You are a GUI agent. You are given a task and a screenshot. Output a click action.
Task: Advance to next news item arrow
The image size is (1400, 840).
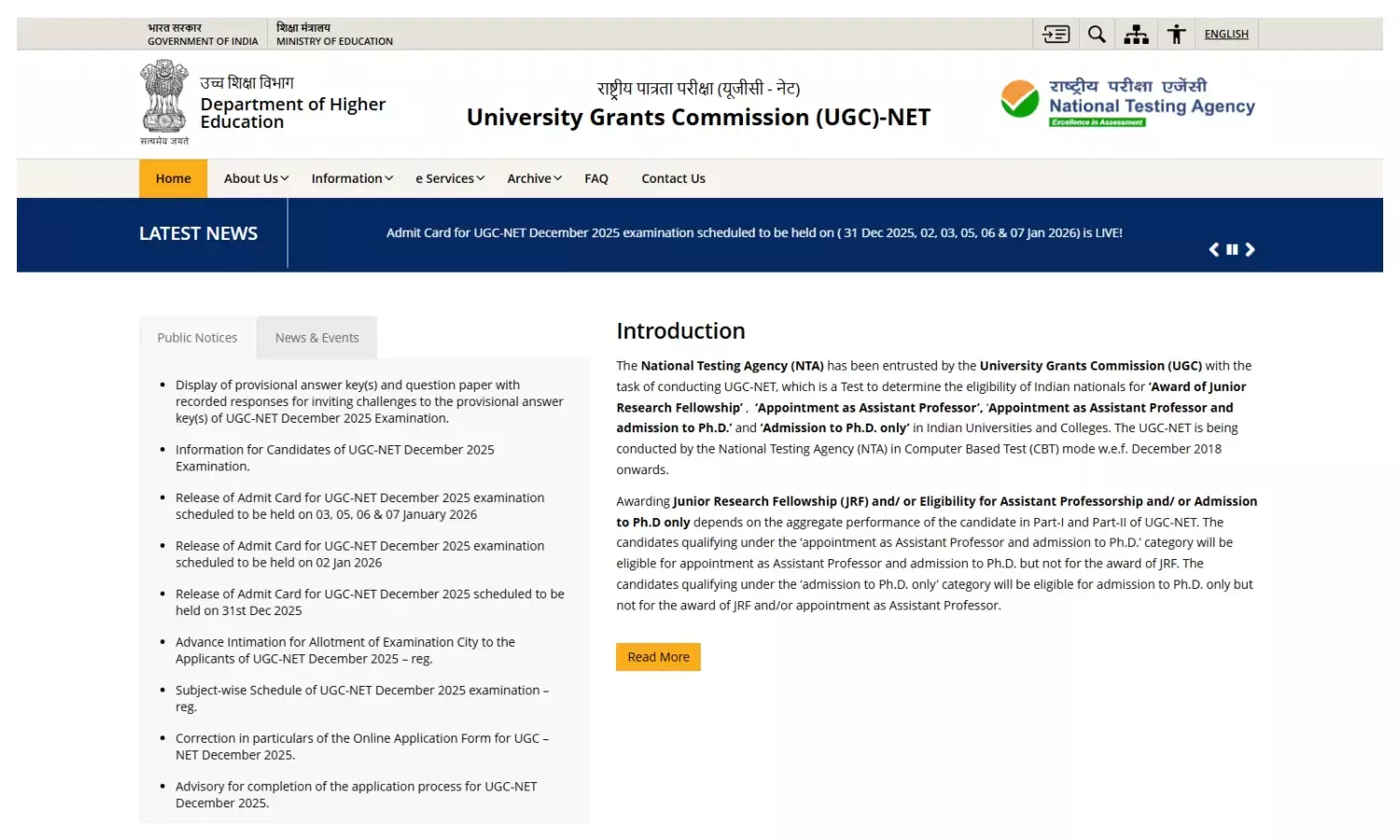click(x=1250, y=249)
